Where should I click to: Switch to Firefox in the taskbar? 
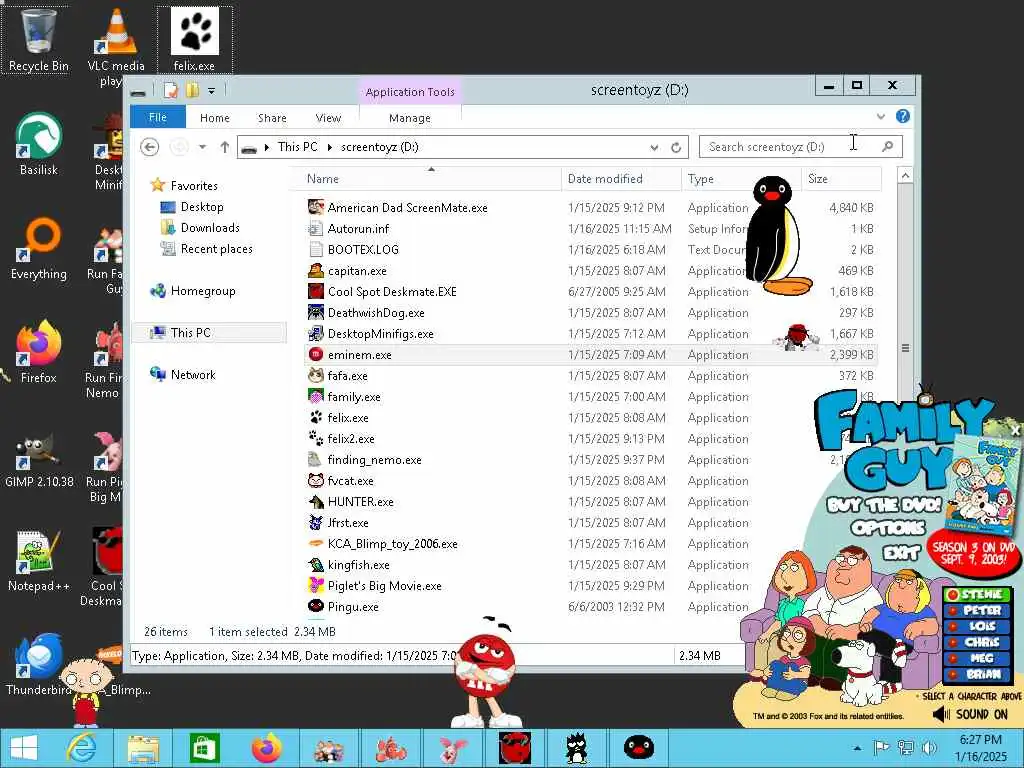266,748
